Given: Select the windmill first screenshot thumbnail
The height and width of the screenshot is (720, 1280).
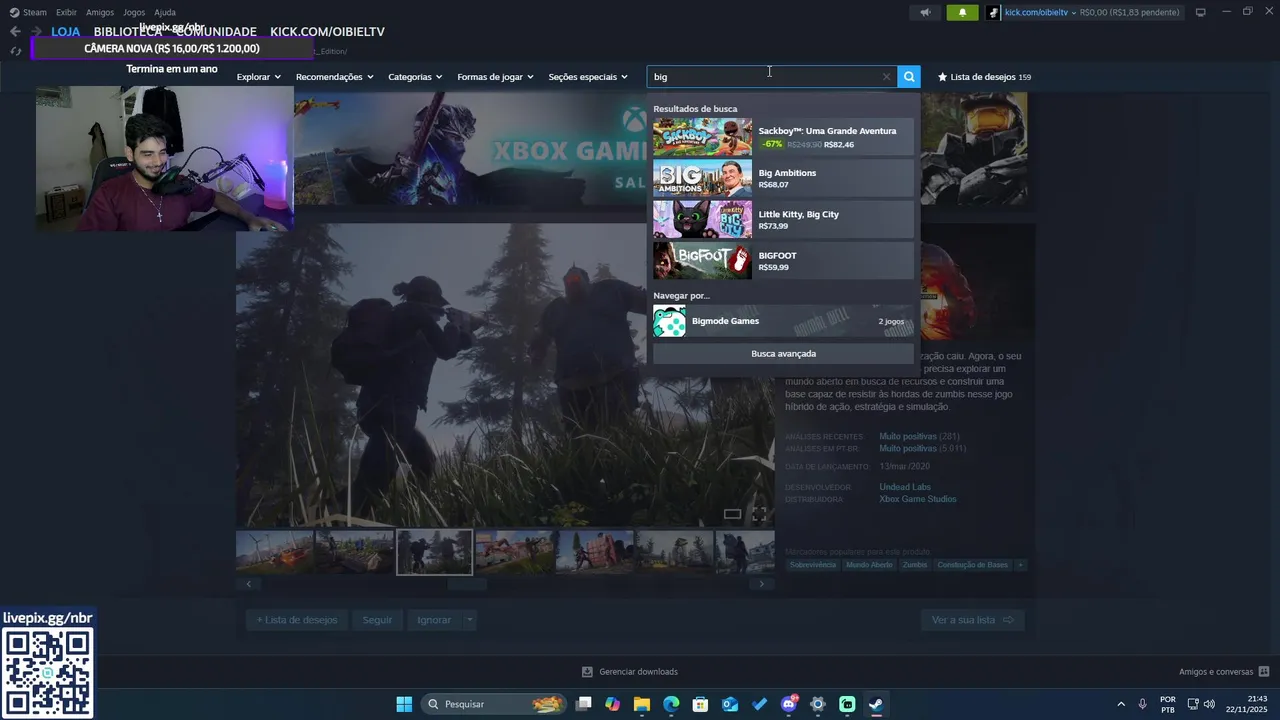Looking at the screenshot, I should pyautogui.click(x=274, y=552).
